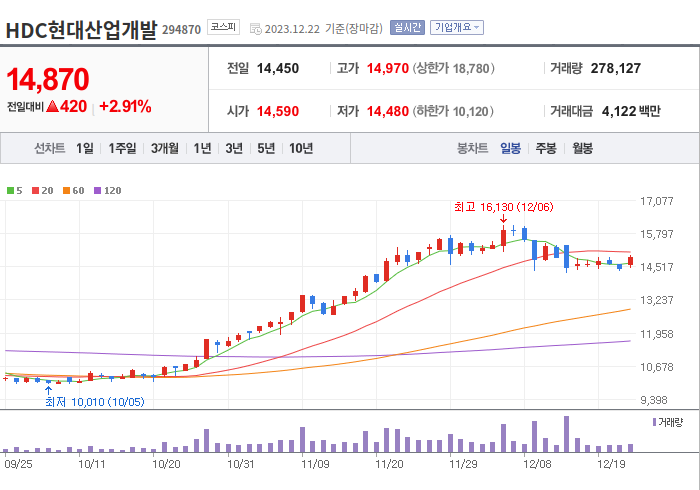Select the 1일 line chart tab

click(85, 148)
